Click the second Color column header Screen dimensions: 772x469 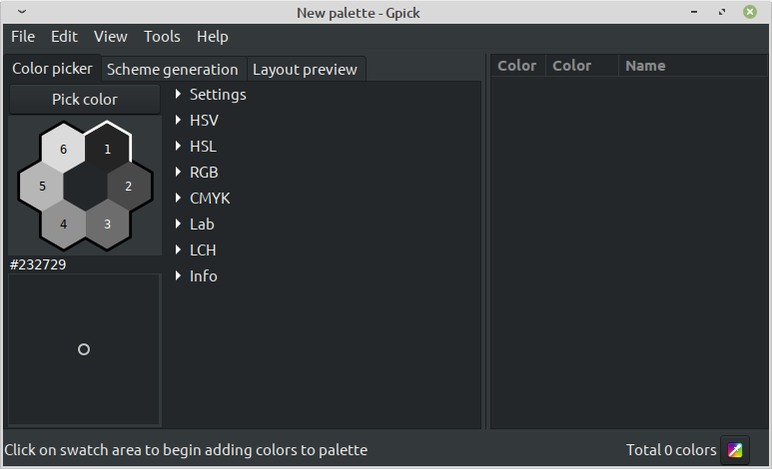[581, 65]
